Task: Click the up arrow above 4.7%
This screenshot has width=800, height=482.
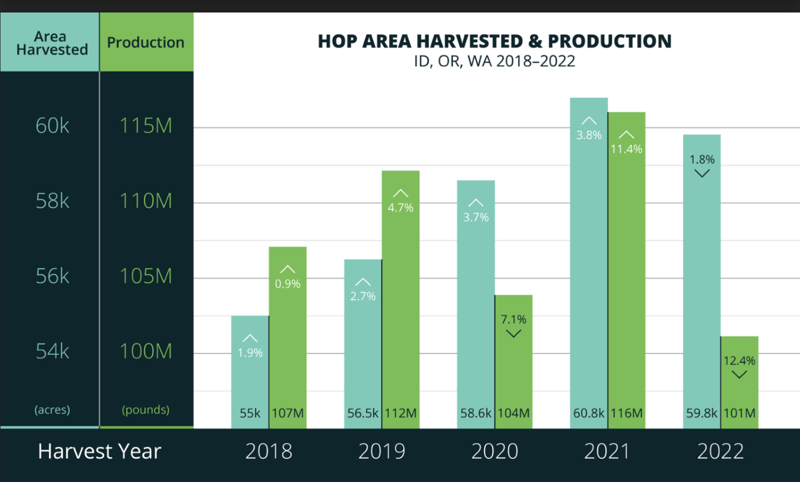Action: tap(401, 193)
